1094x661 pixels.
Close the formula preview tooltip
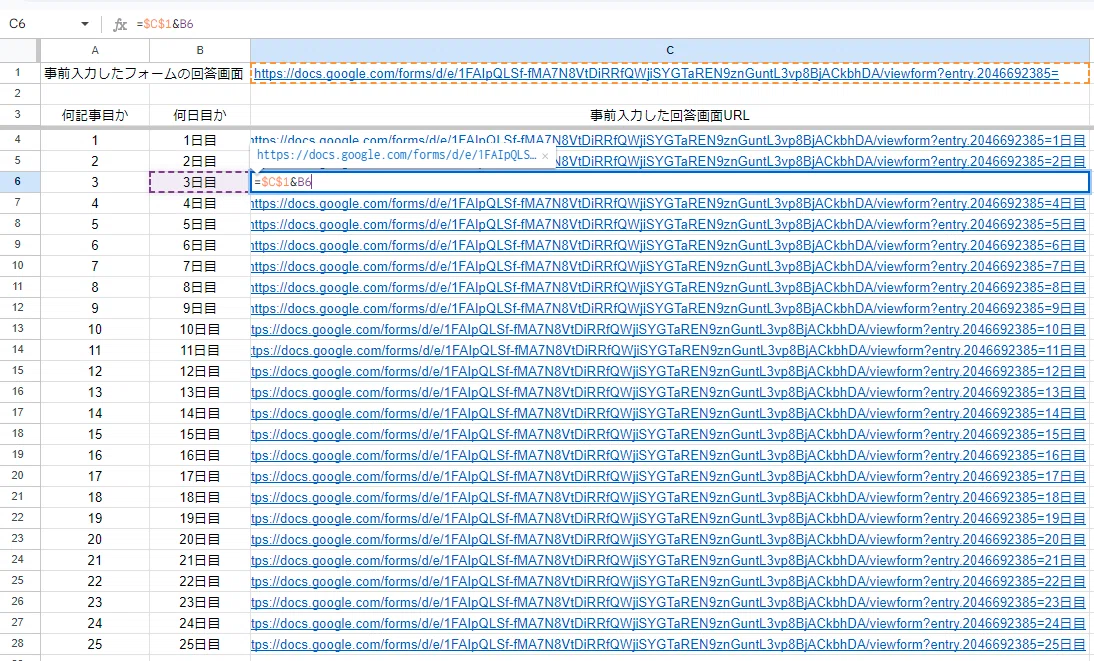coord(545,156)
